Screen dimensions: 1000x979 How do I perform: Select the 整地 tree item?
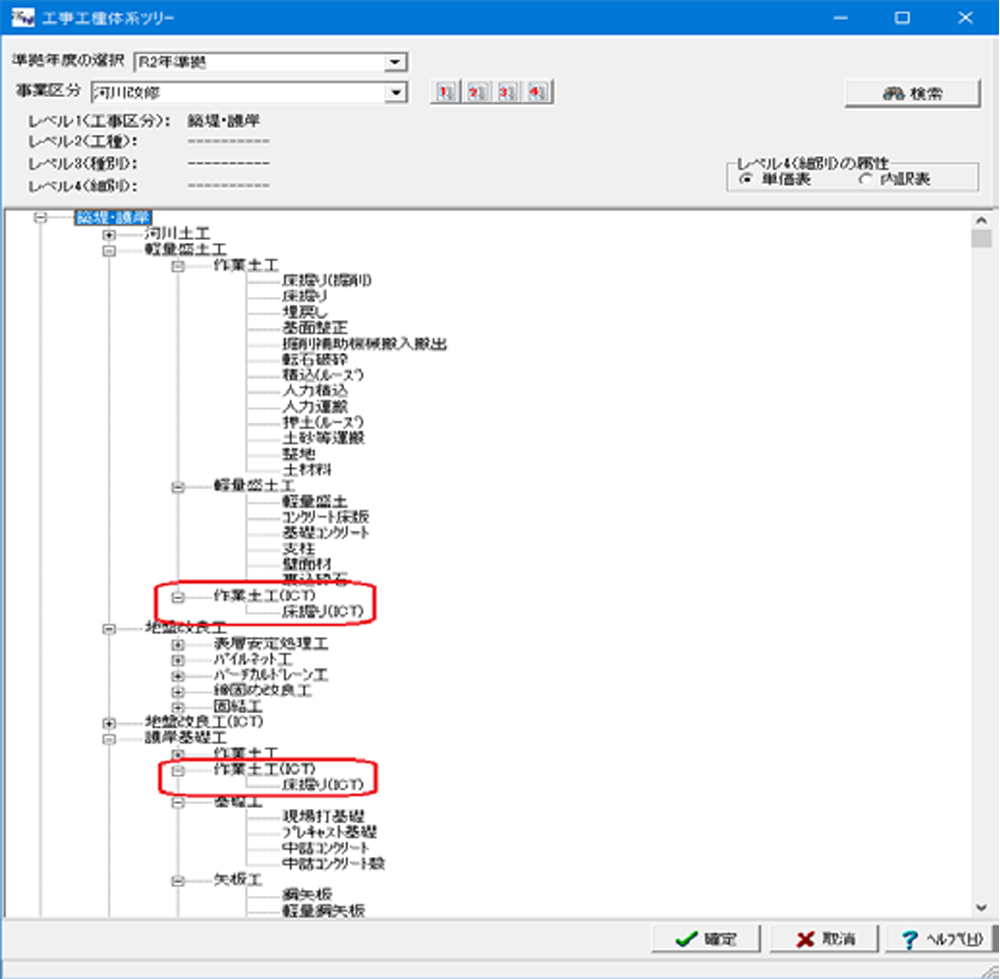(x=298, y=454)
